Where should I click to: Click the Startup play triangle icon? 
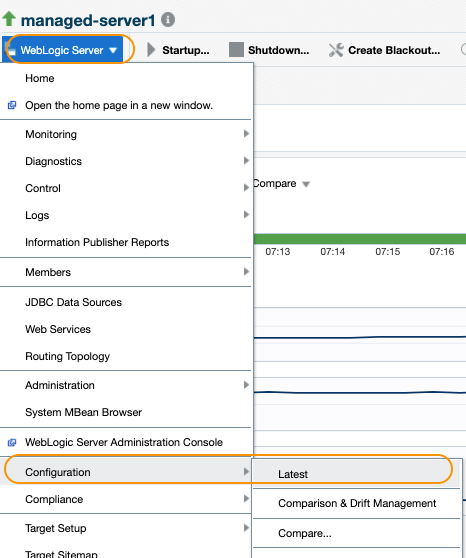click(151, 50)
